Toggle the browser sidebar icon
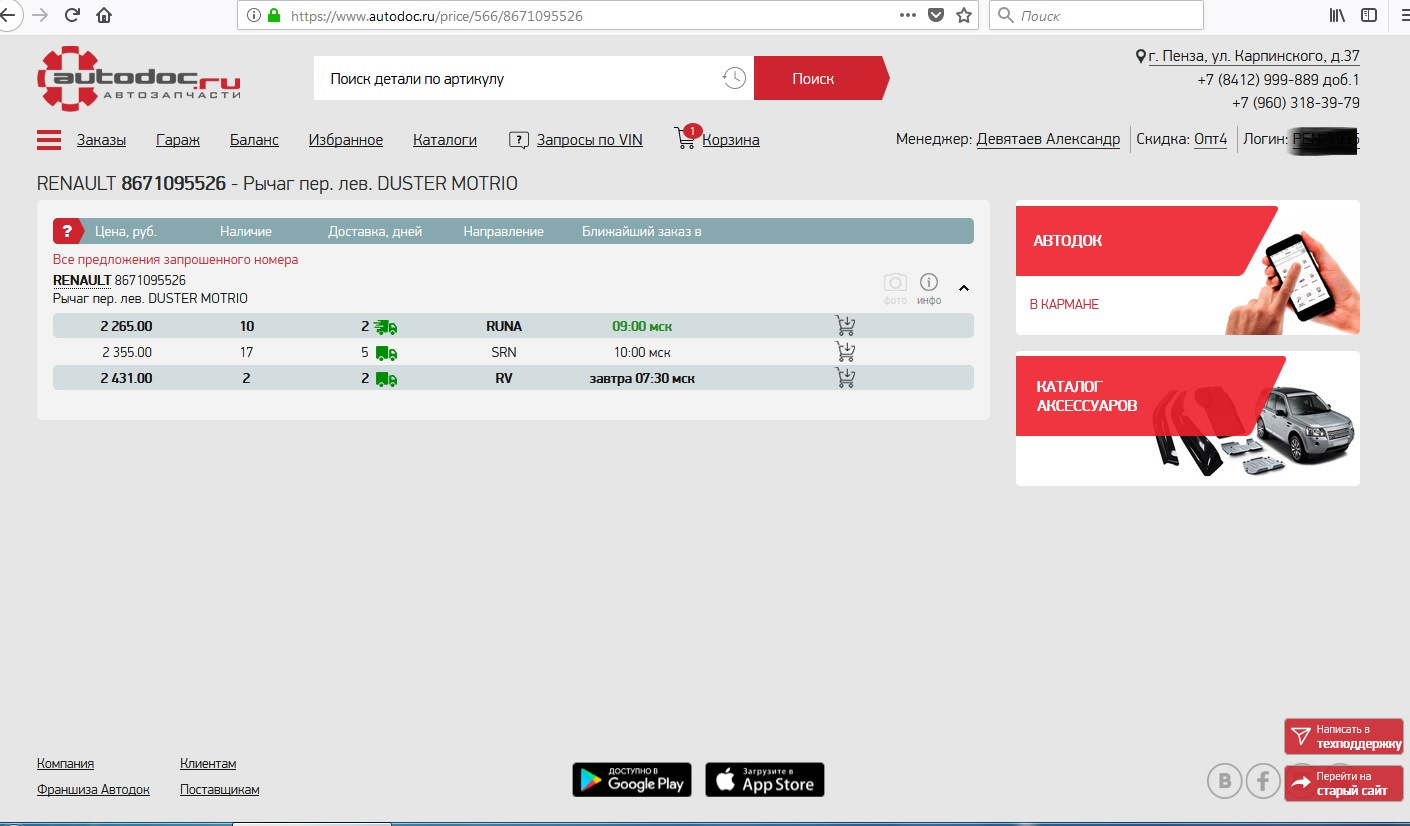Viewport: 1410px width, 826px height. coord(1369,15)
